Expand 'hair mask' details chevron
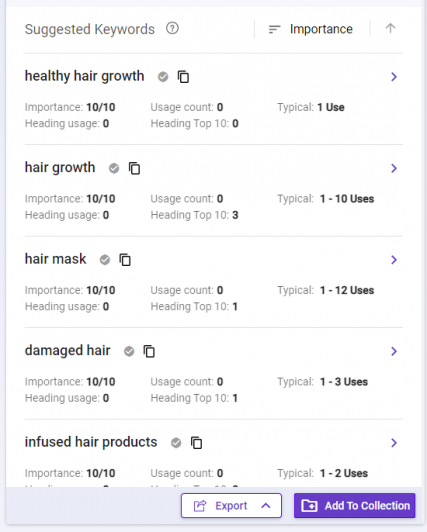Image resolution: width=427 pixels, height=532 pixels. 394,260
